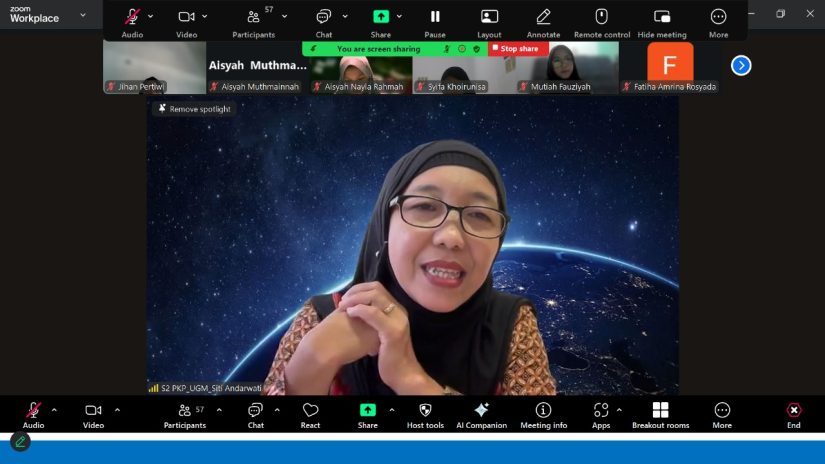This screenshot has width=825, height=464.
Task: Show next participants with blue arrow
Action: (741, 66)
